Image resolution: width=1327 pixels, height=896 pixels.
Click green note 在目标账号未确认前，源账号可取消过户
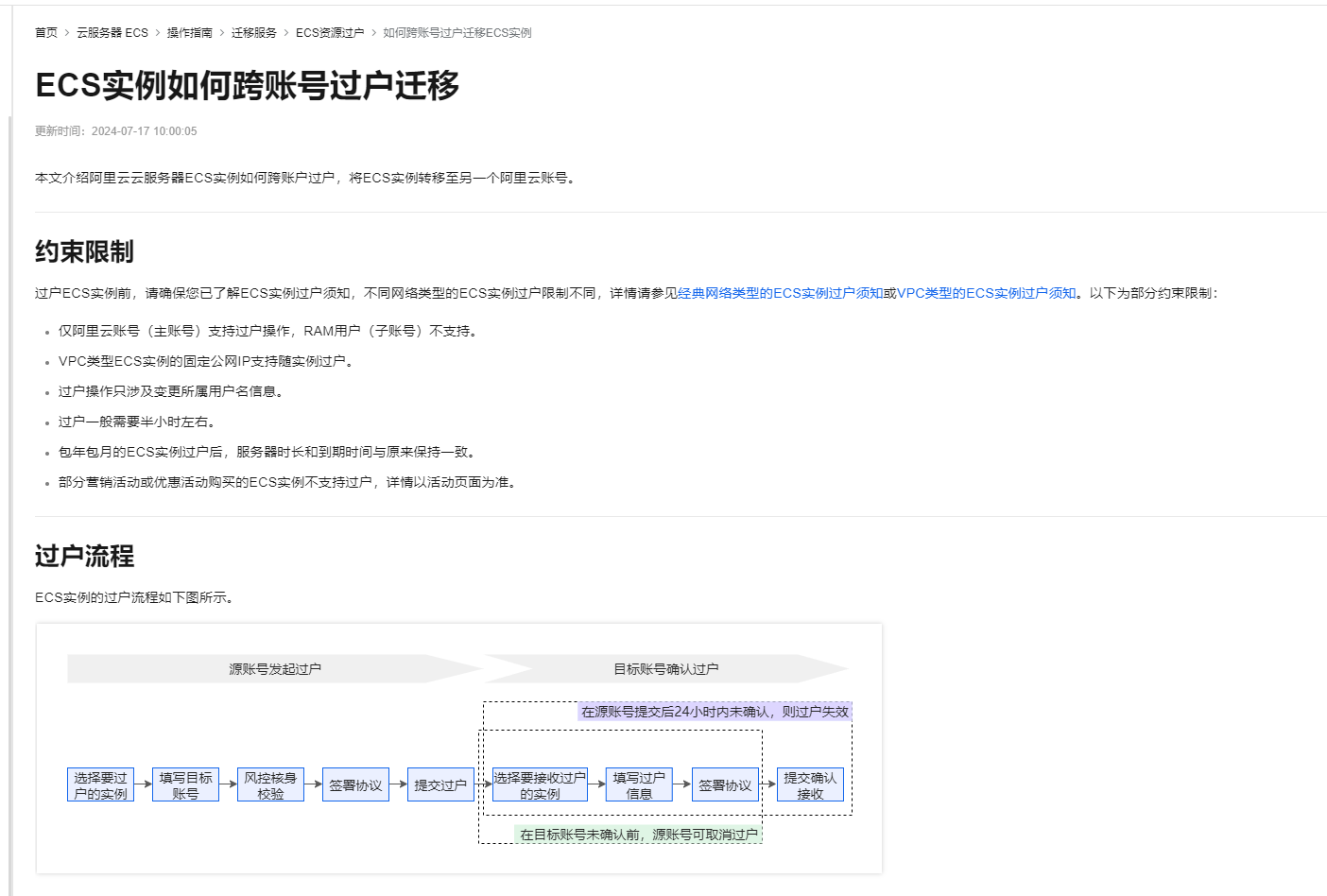pyautogui.click(x=639, y=835)
